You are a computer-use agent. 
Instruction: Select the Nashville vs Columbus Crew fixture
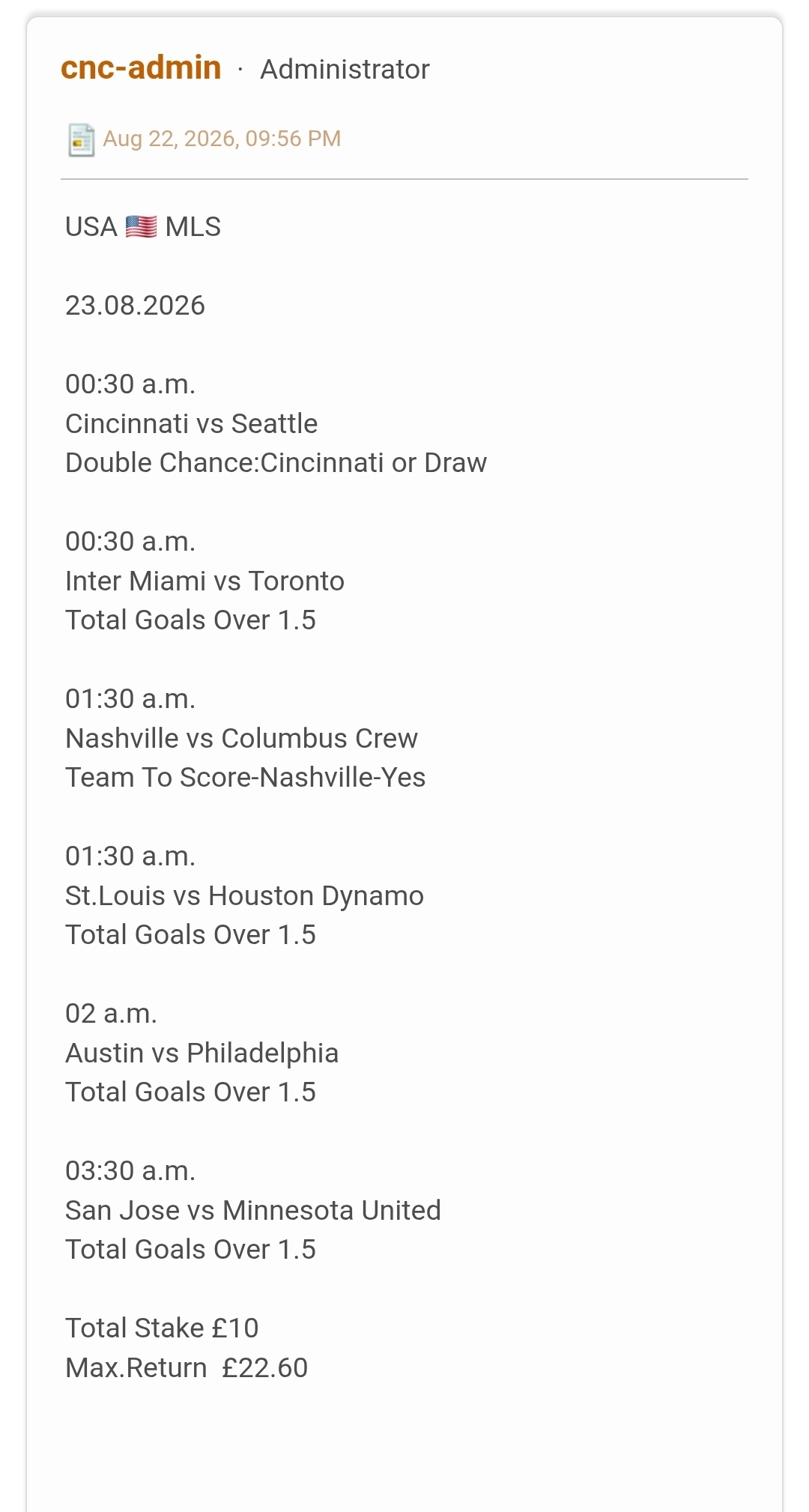pos(241,738)
